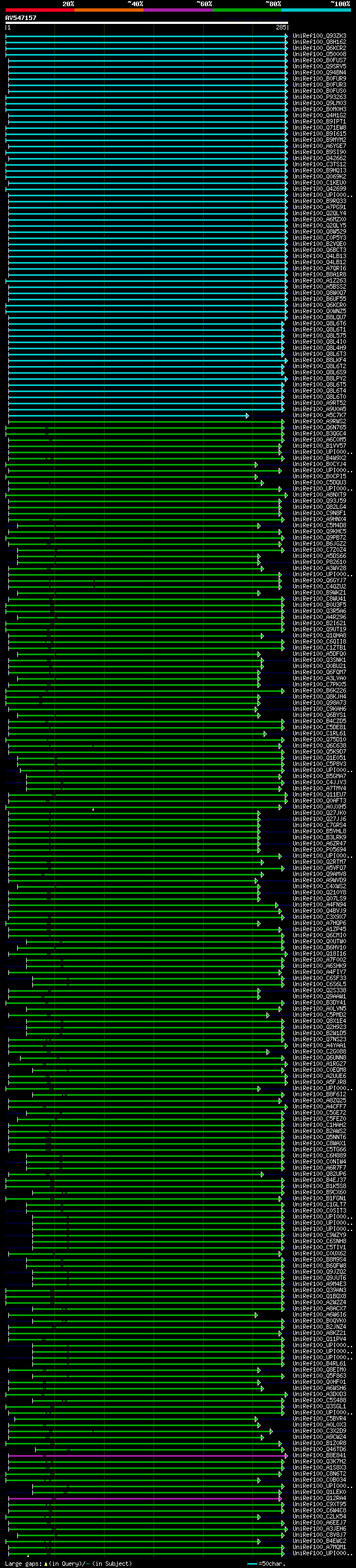Click the purple ~60% identity legend swatch
The height and width of the screenshot is (1568, 356).
[x=179, y=11]
